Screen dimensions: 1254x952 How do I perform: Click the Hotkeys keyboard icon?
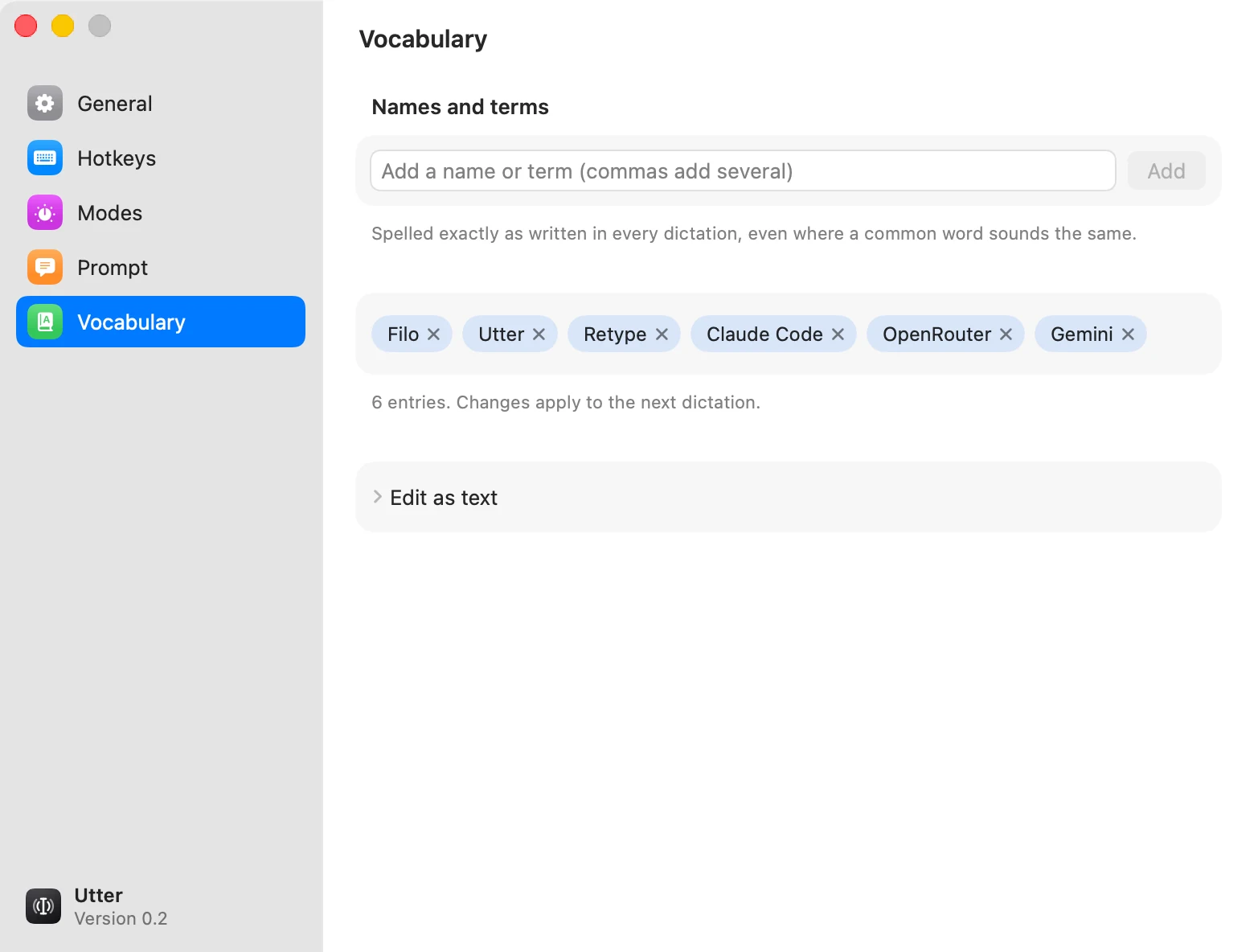point(45,158)
